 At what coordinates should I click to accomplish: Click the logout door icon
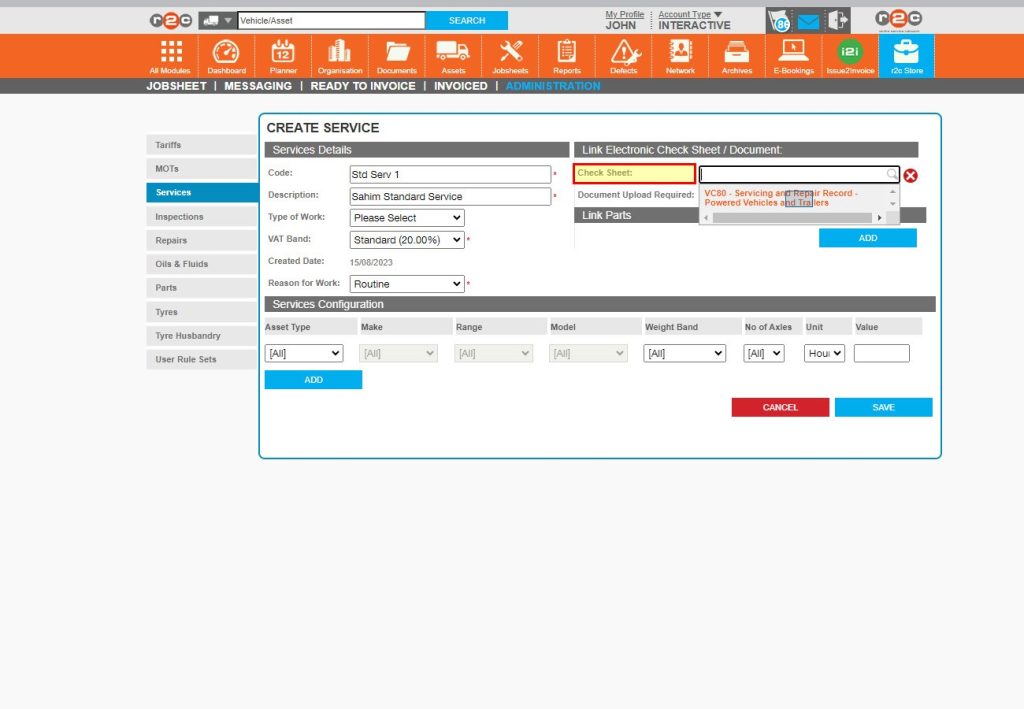(x=837, y=20)
